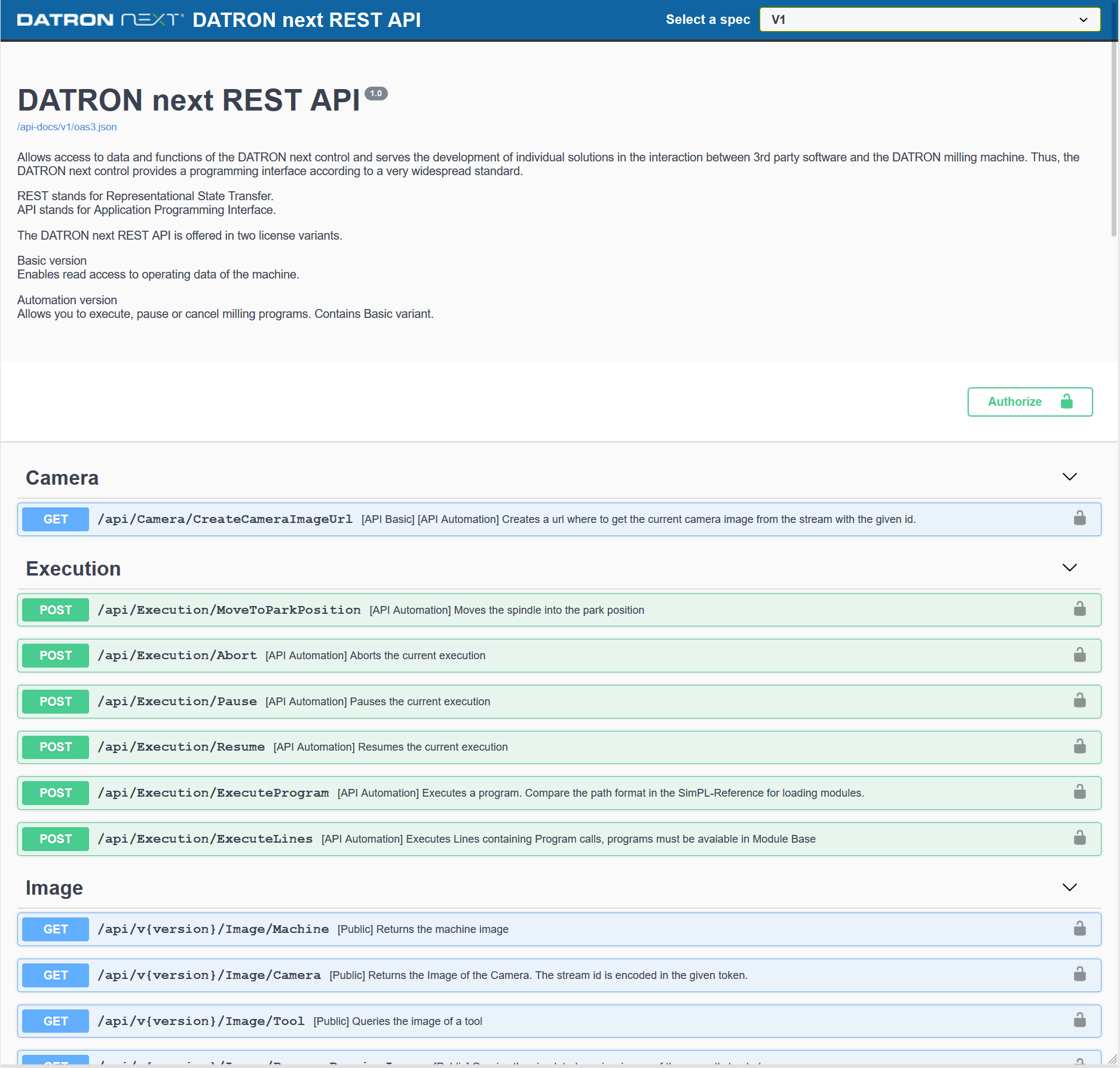The image size is (1120, 1068).
Task: Click the DATRON next logo
Action: [x=100, y=20]
